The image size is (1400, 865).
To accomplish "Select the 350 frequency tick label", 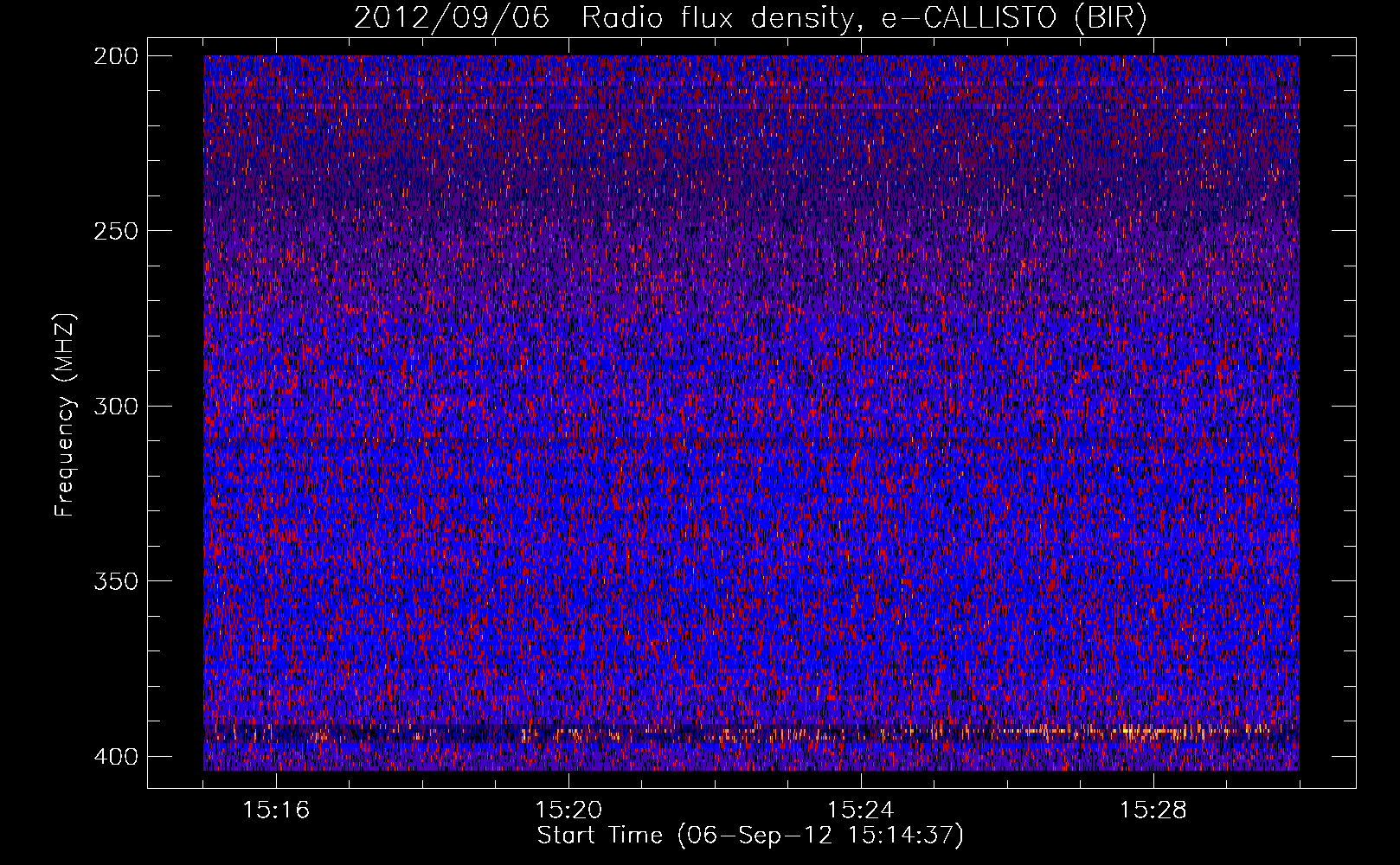I will [115, 580].
